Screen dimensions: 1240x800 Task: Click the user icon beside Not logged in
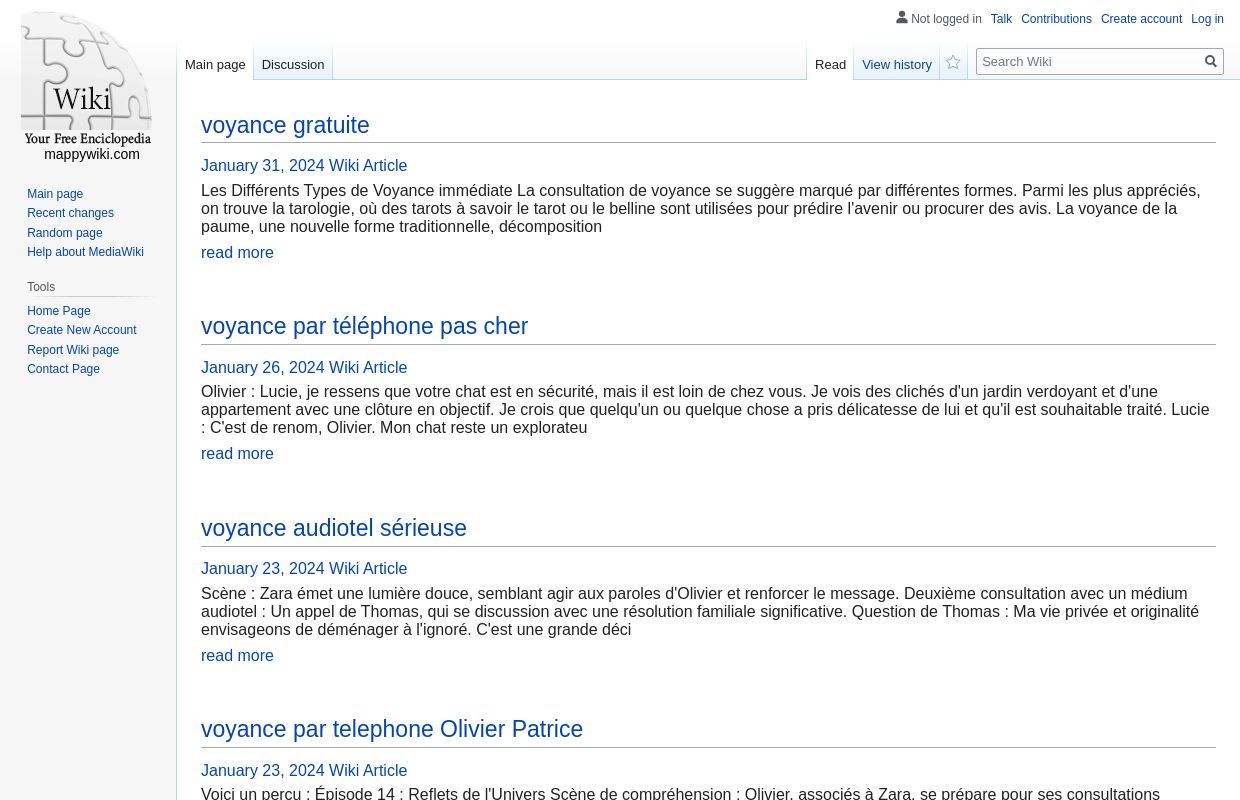pyautogui.click(x=902, y=18)
